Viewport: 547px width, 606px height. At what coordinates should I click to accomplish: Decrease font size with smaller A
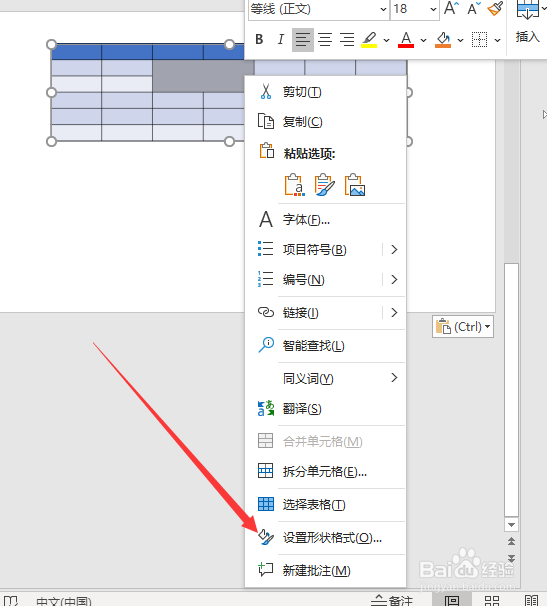(474, 8)
